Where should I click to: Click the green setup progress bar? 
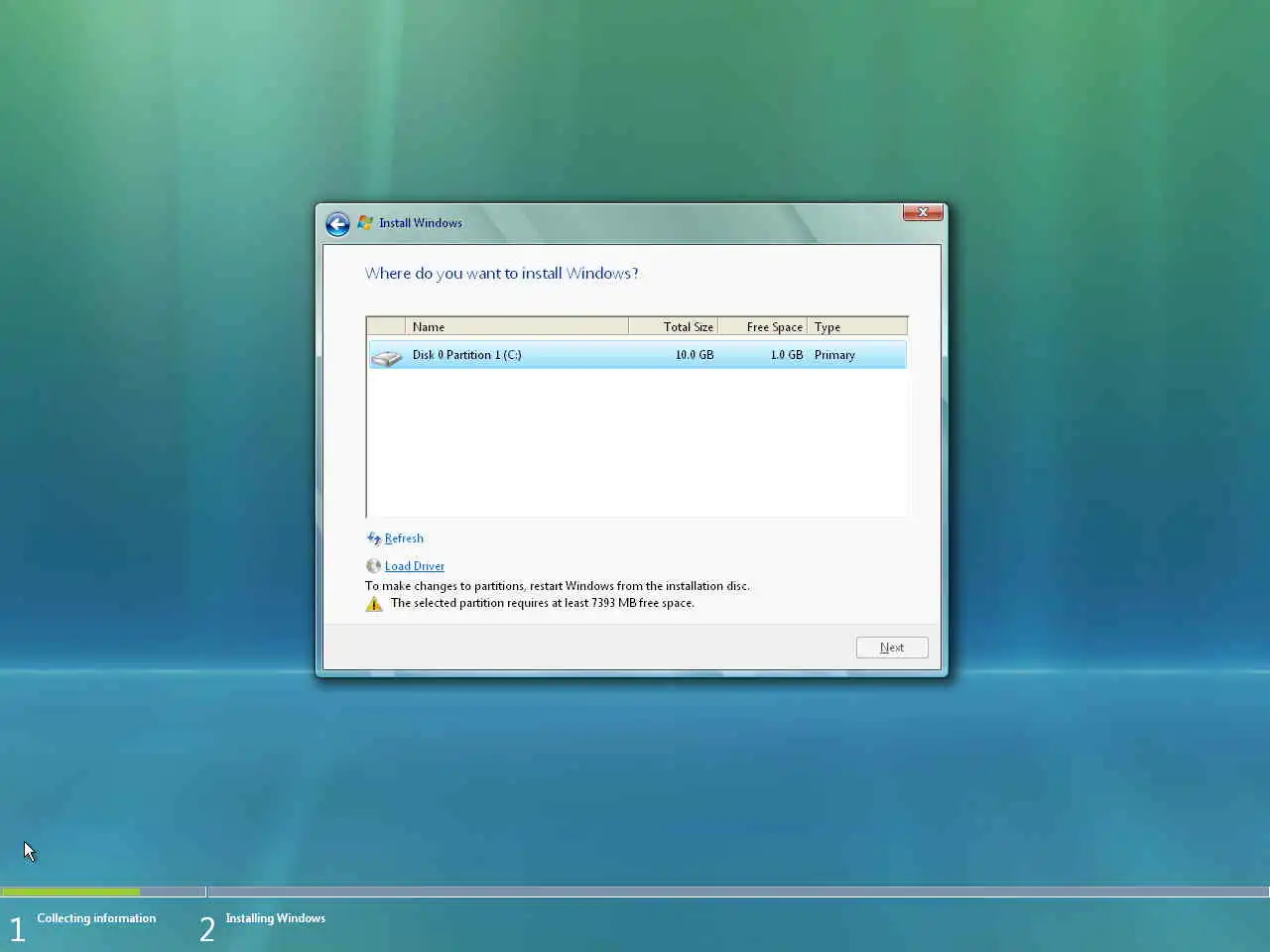point(70,892)
